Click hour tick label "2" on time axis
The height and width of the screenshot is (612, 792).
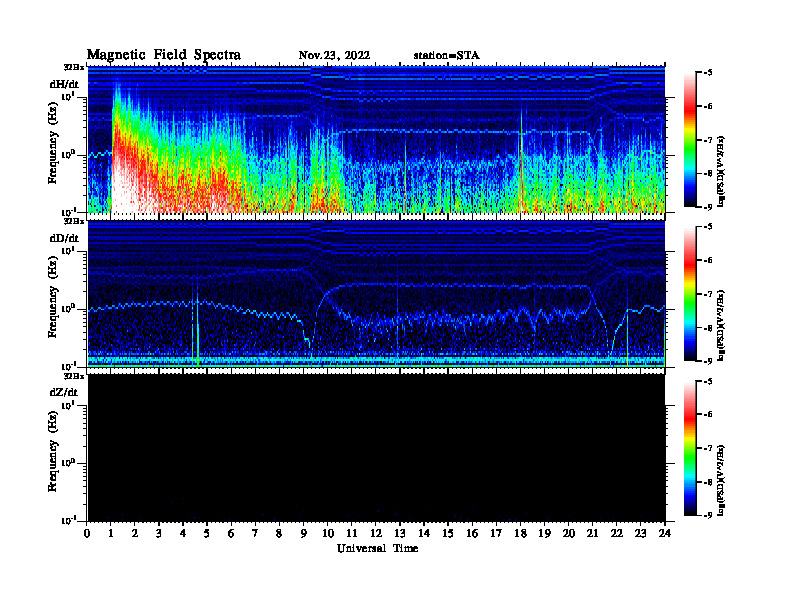coord(135,533)
